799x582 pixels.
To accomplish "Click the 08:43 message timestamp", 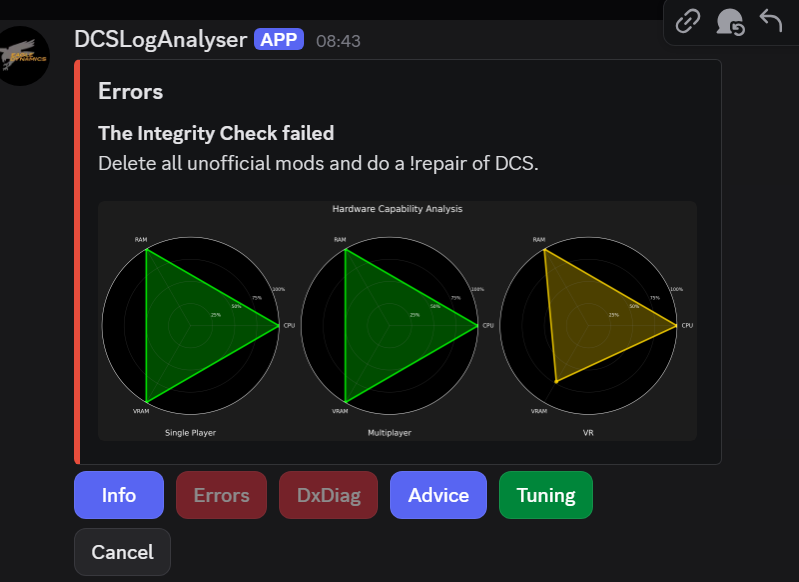I will click(338, 41).
